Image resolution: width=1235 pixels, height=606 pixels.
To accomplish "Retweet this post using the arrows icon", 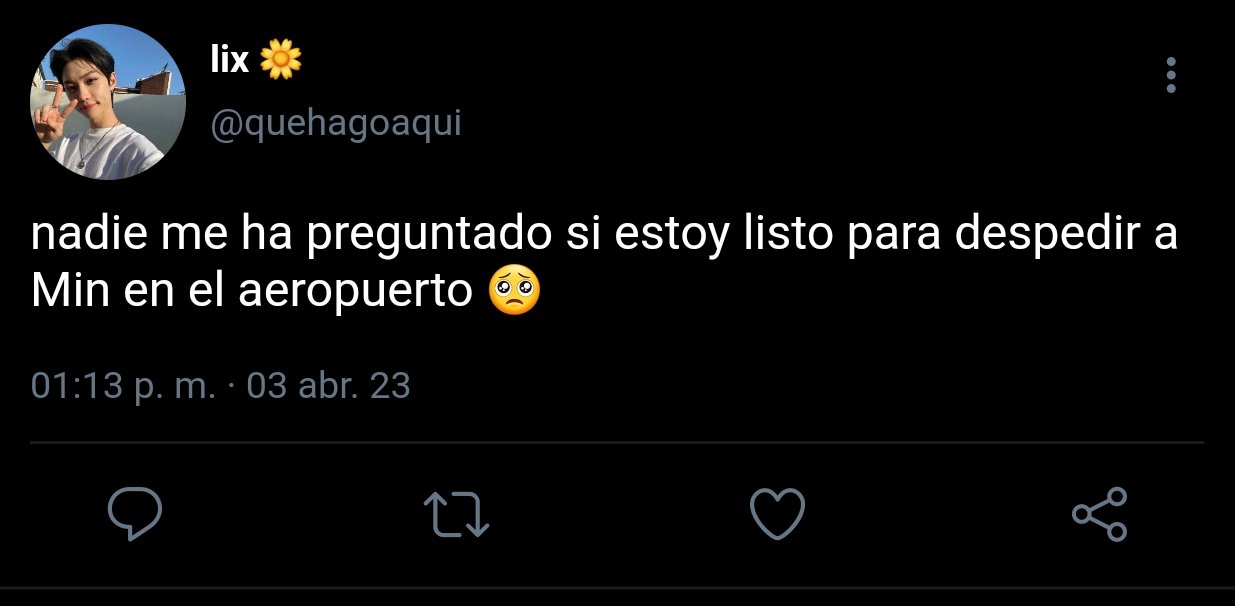I will pos(457,514).
